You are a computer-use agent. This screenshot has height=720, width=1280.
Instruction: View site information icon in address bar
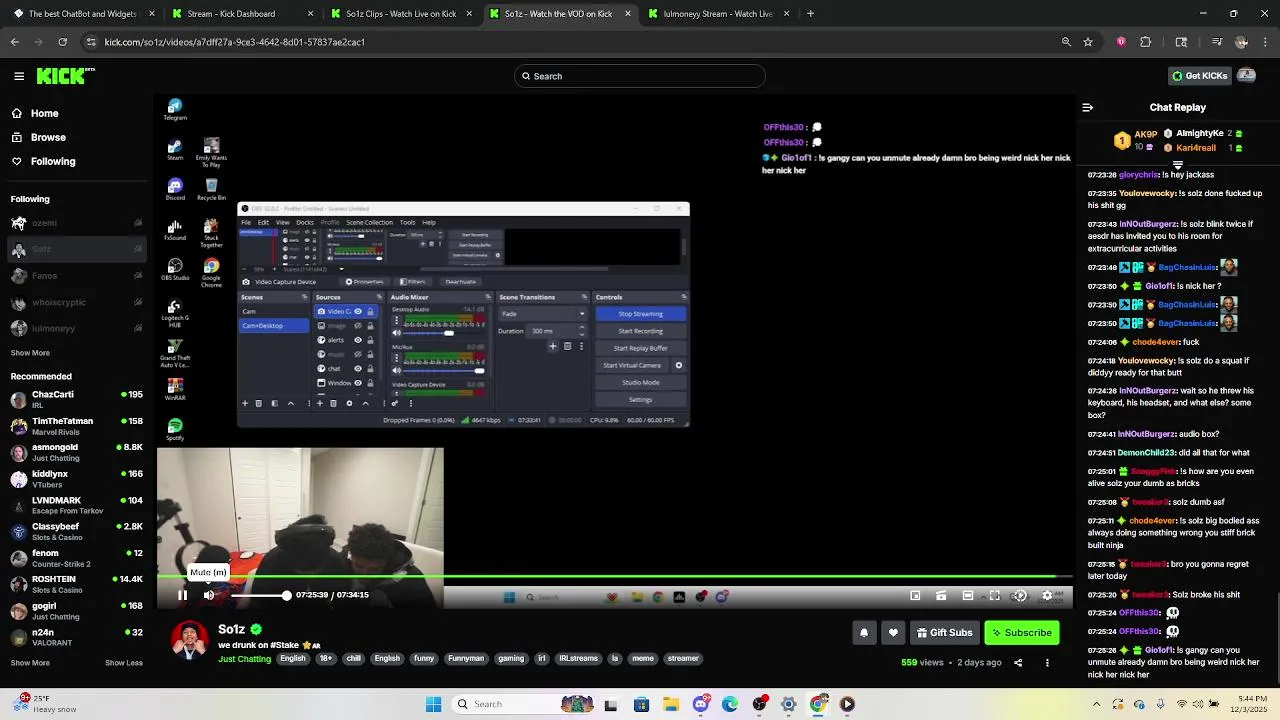pos(91,42)
